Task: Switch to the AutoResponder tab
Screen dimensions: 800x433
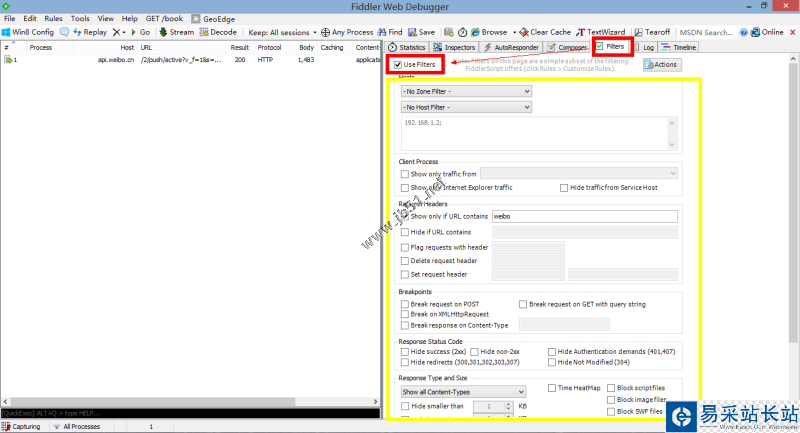Action: (511, 47)
